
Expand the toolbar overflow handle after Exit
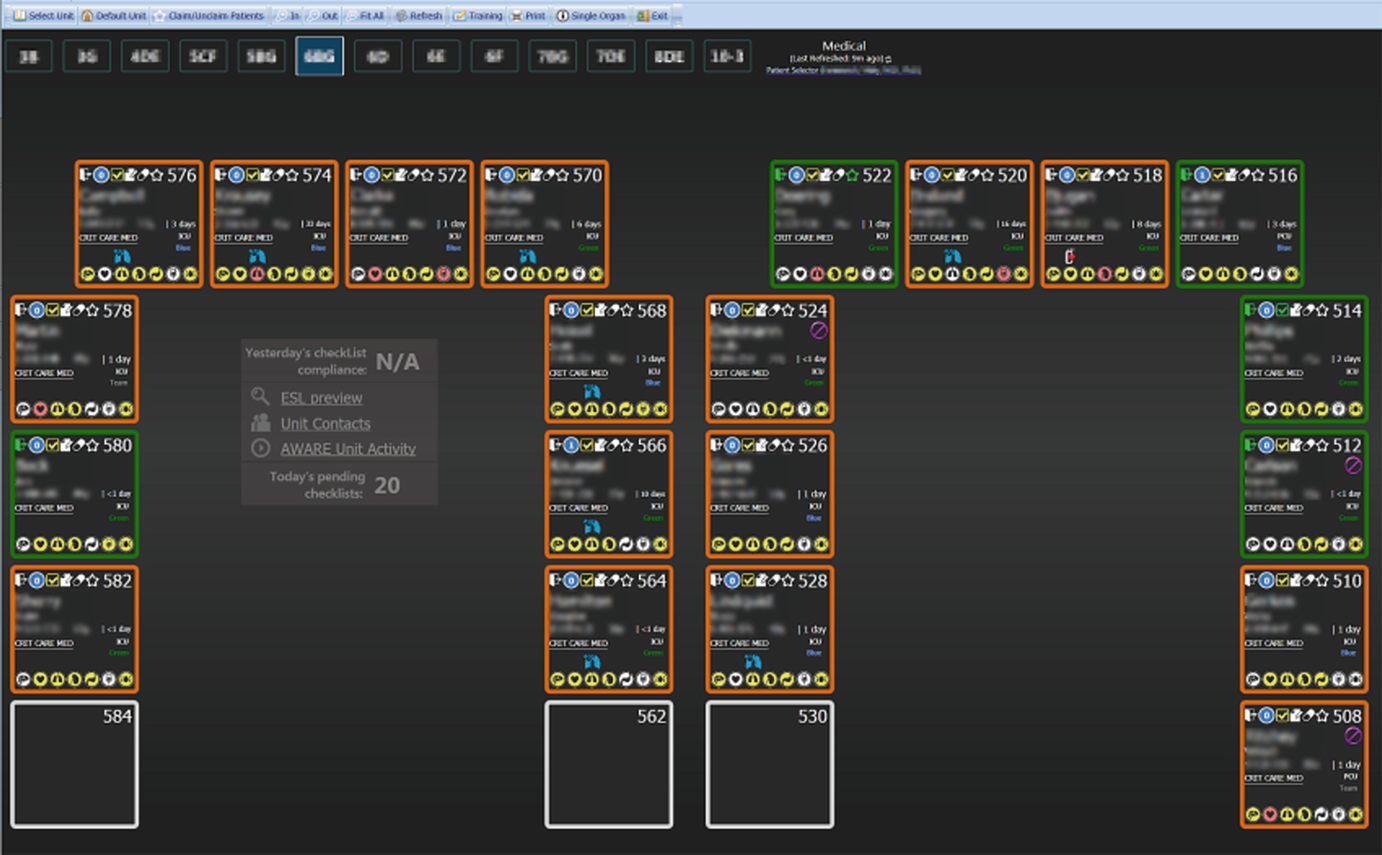(x=678, y=16)
